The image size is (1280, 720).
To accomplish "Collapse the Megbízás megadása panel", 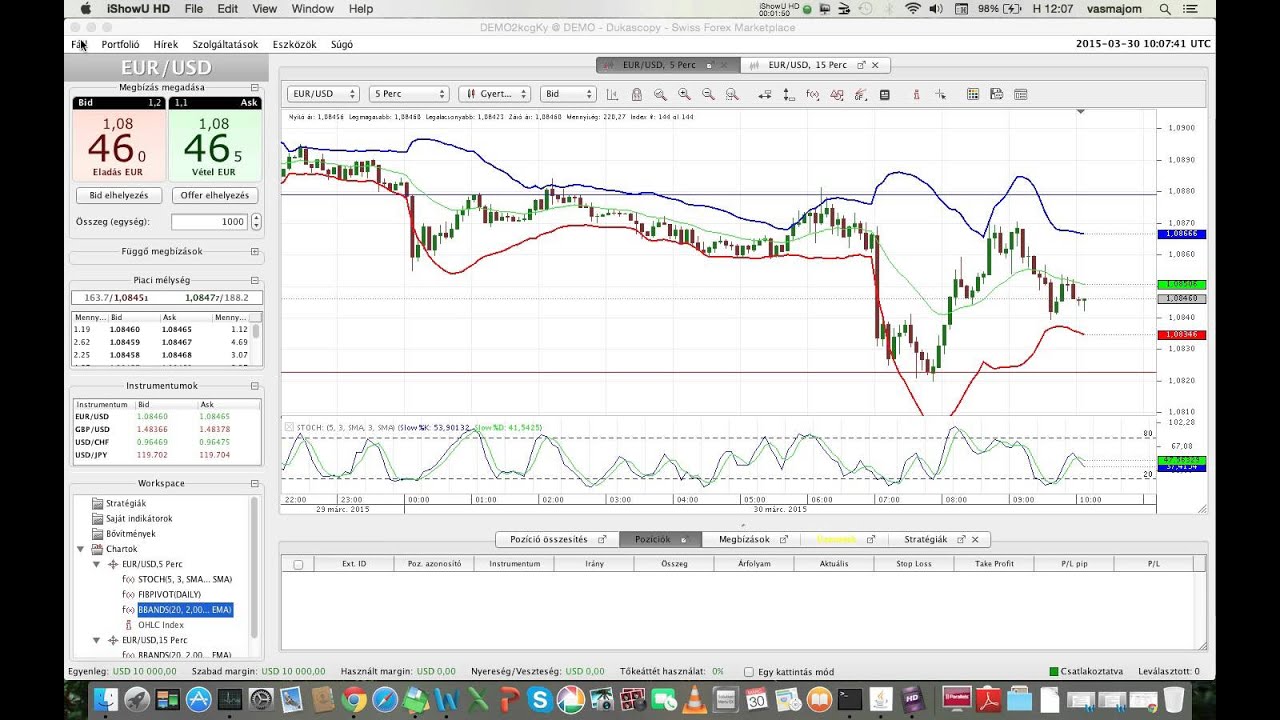I will [x=254, y=87].
